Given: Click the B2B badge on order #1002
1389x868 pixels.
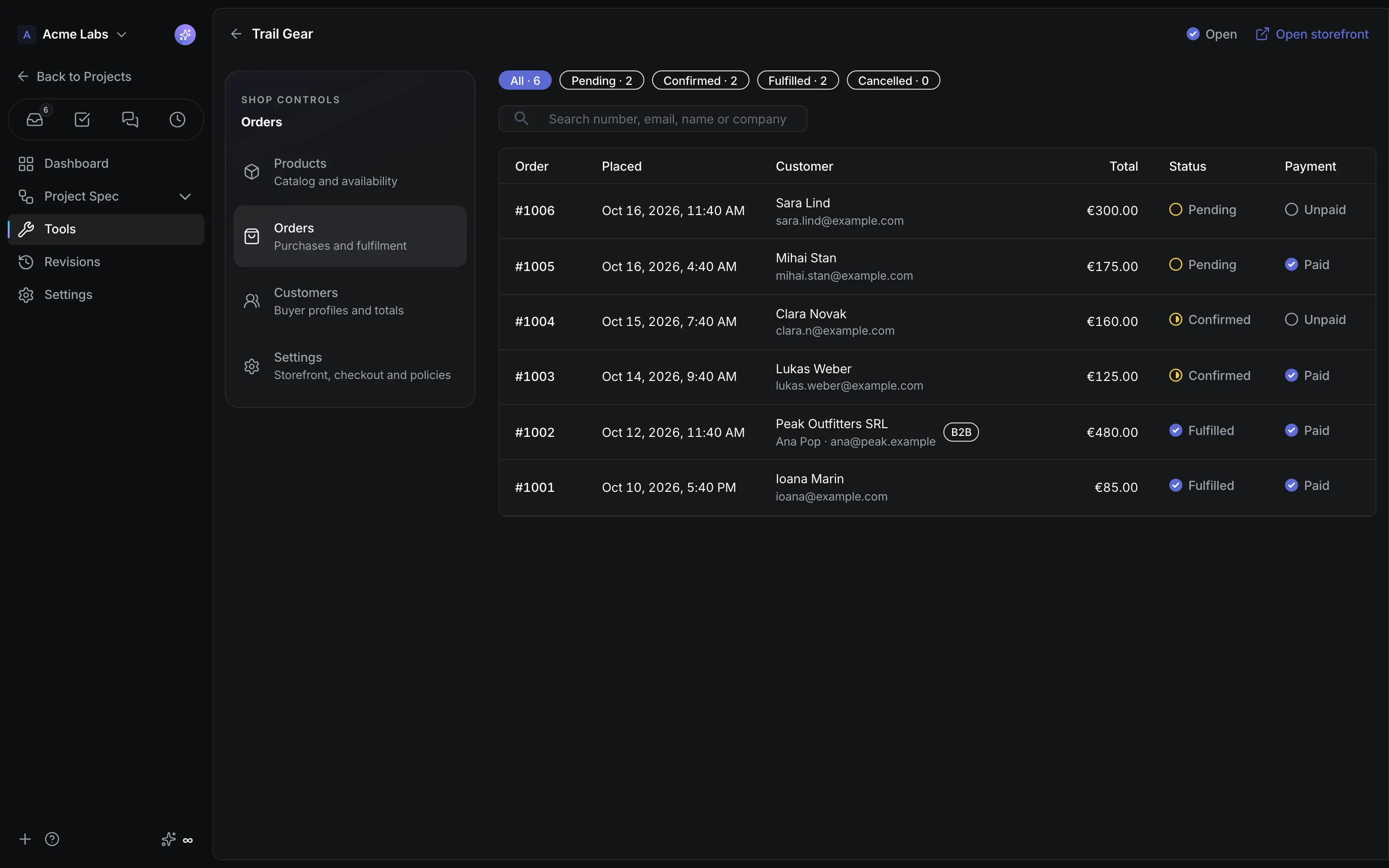Looking at the screenshot, I should [961, 432].
